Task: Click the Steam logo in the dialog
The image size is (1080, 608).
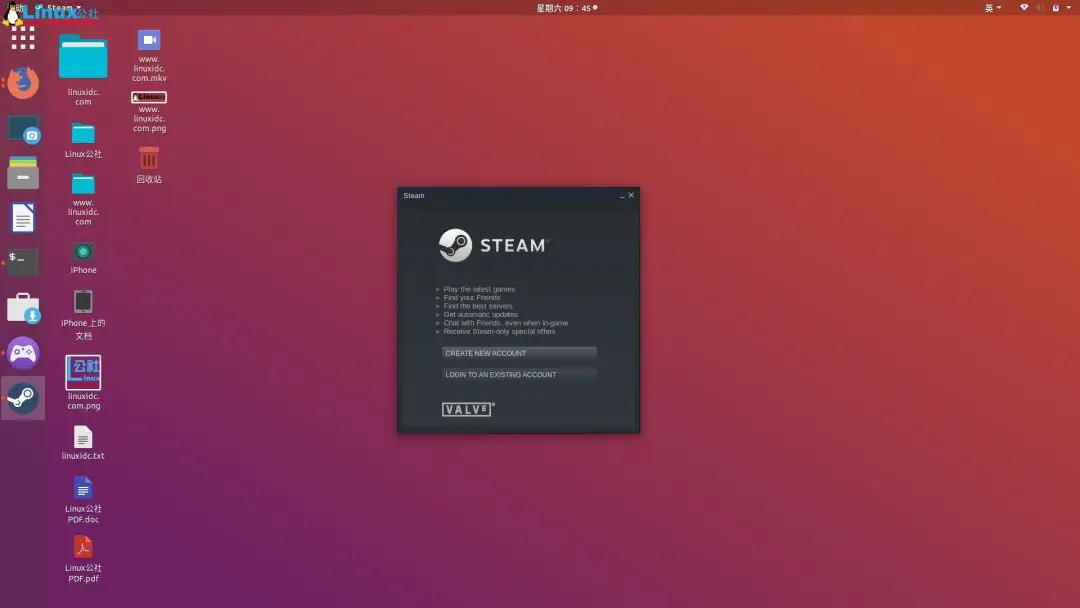Action: click(492, 245)
